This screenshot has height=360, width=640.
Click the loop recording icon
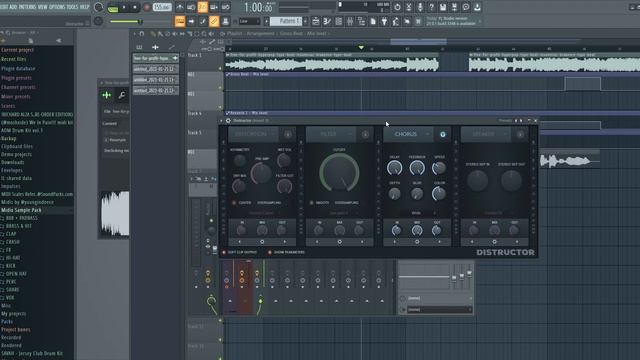[225, 7]
